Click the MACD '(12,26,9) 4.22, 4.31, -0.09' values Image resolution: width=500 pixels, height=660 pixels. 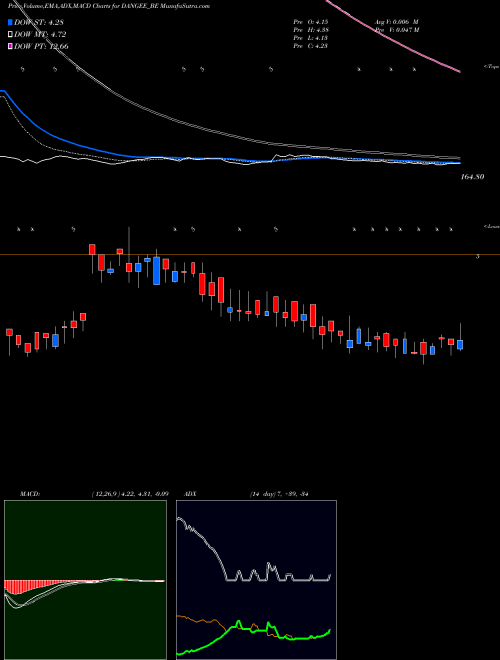tap(130, 494)
